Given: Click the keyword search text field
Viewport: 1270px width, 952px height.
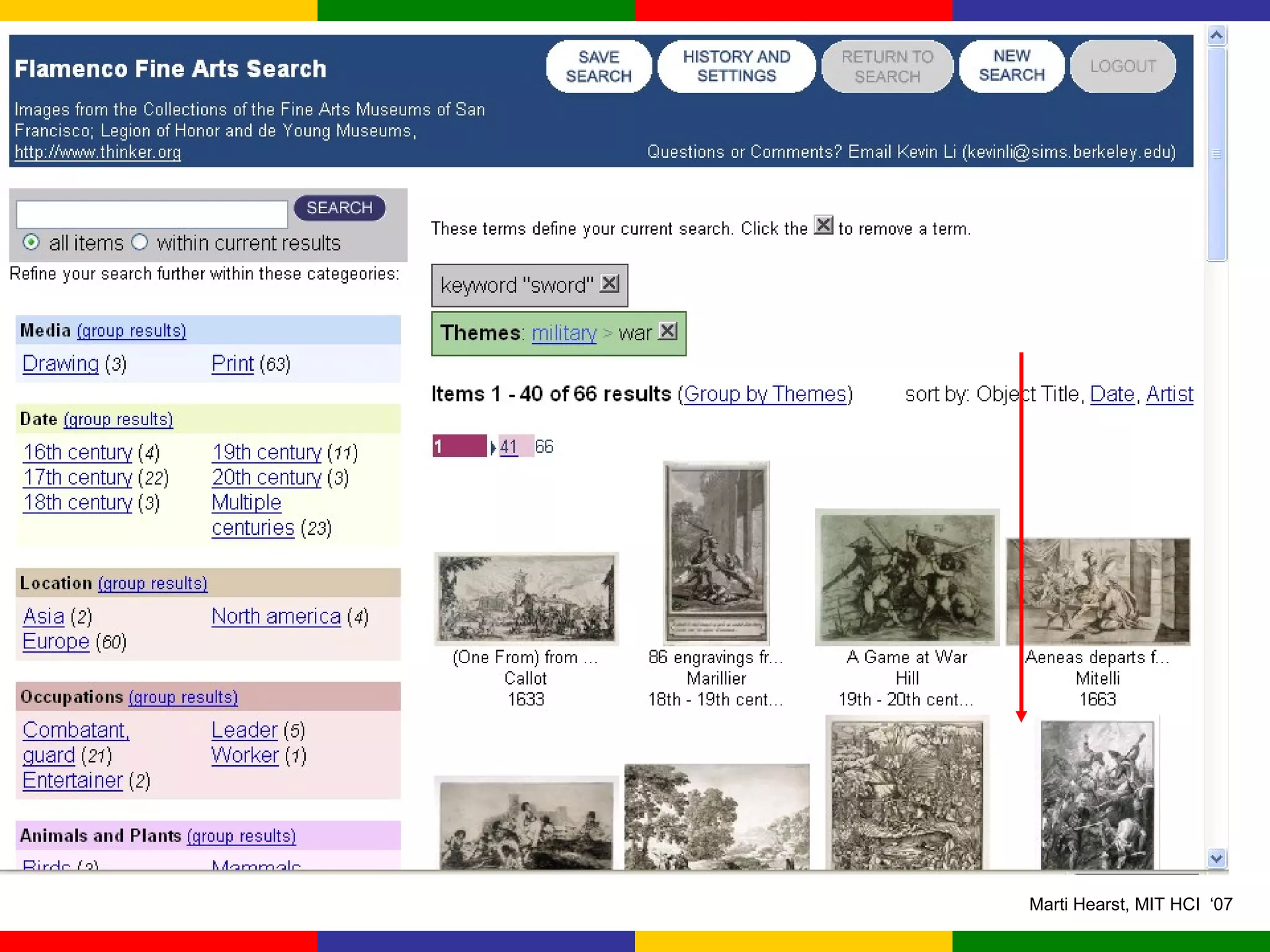Looking at the screenshot, I should pyautogui.click(x=152, y=214).
